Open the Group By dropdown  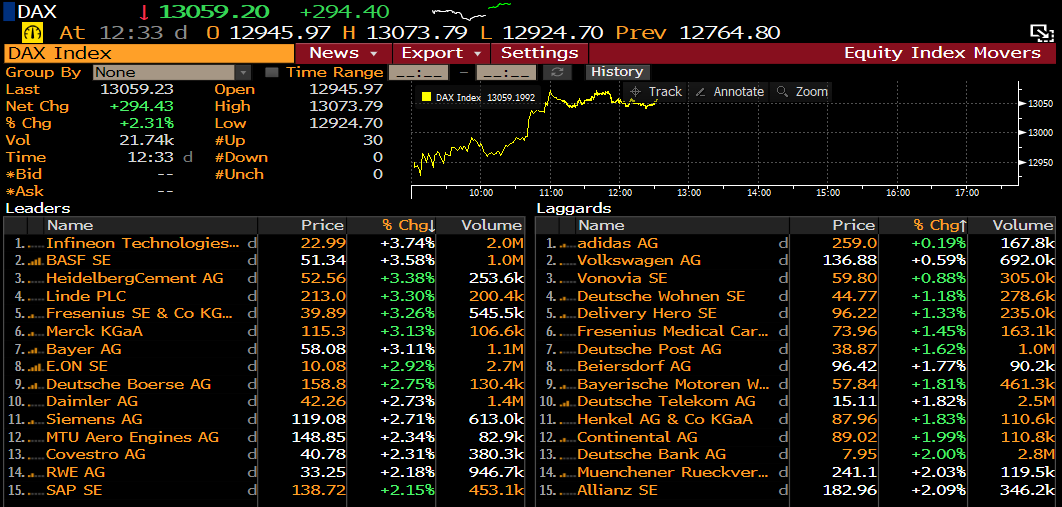(x=172, y=72)
